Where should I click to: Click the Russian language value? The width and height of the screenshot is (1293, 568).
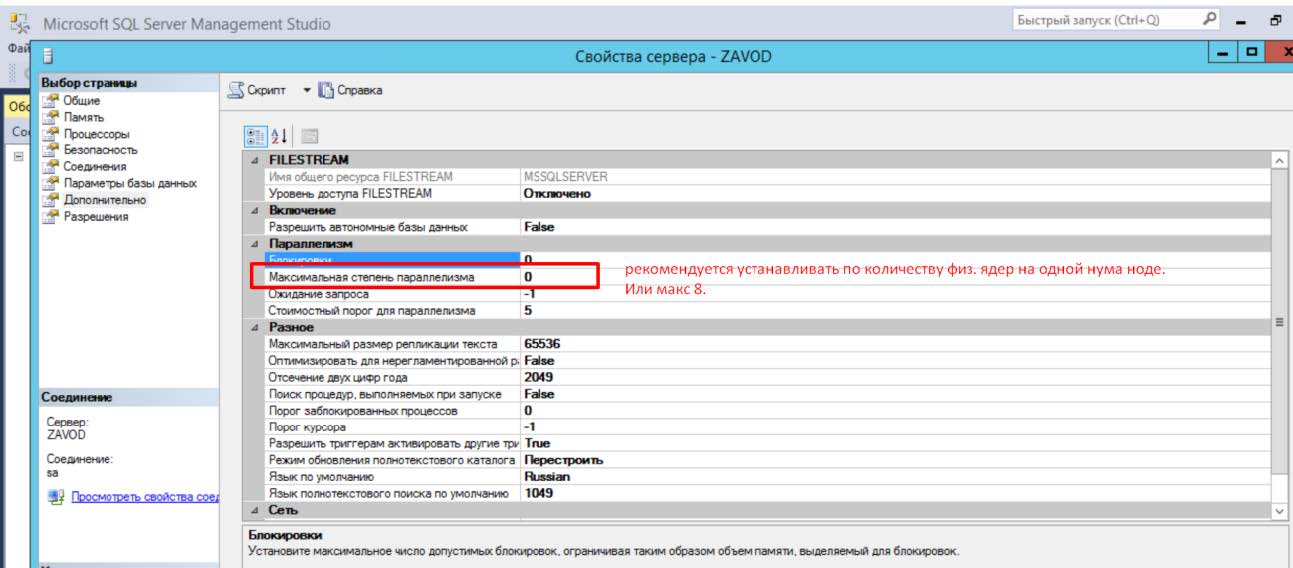546,477
